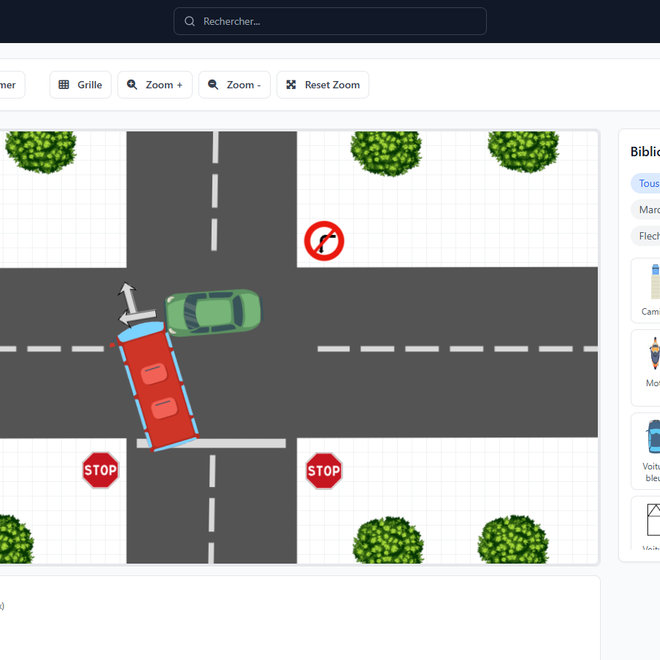
Task: Click the white direction arrow on road
Action: pos(128,305)
